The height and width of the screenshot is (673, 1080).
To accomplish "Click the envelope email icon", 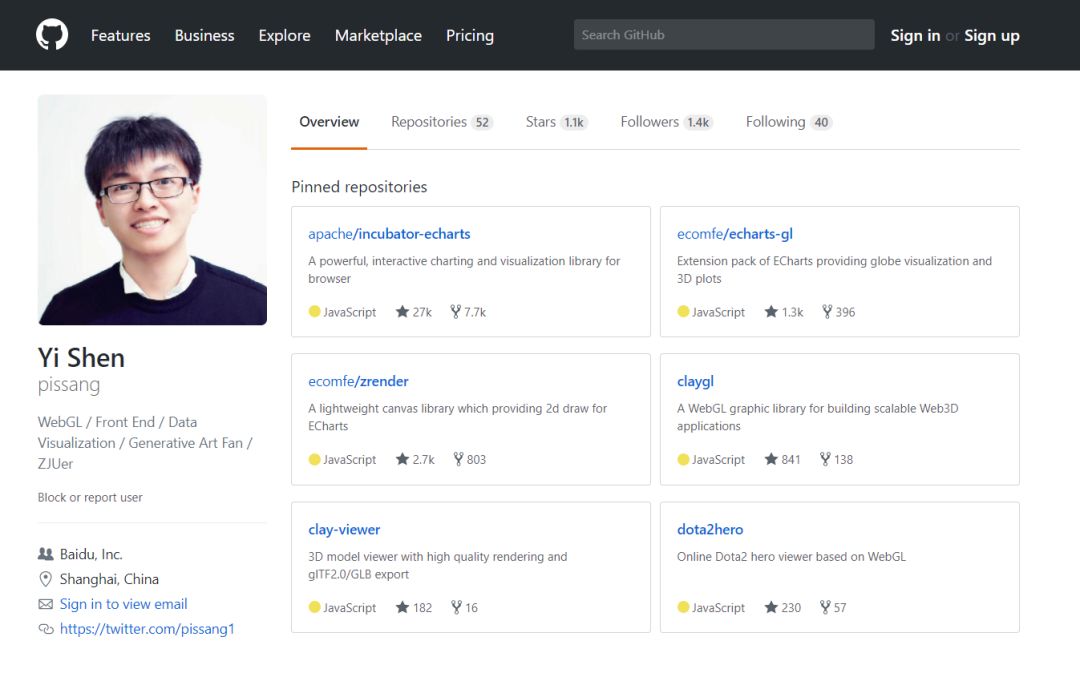I will pyautogui.click(x=45, y=604).
